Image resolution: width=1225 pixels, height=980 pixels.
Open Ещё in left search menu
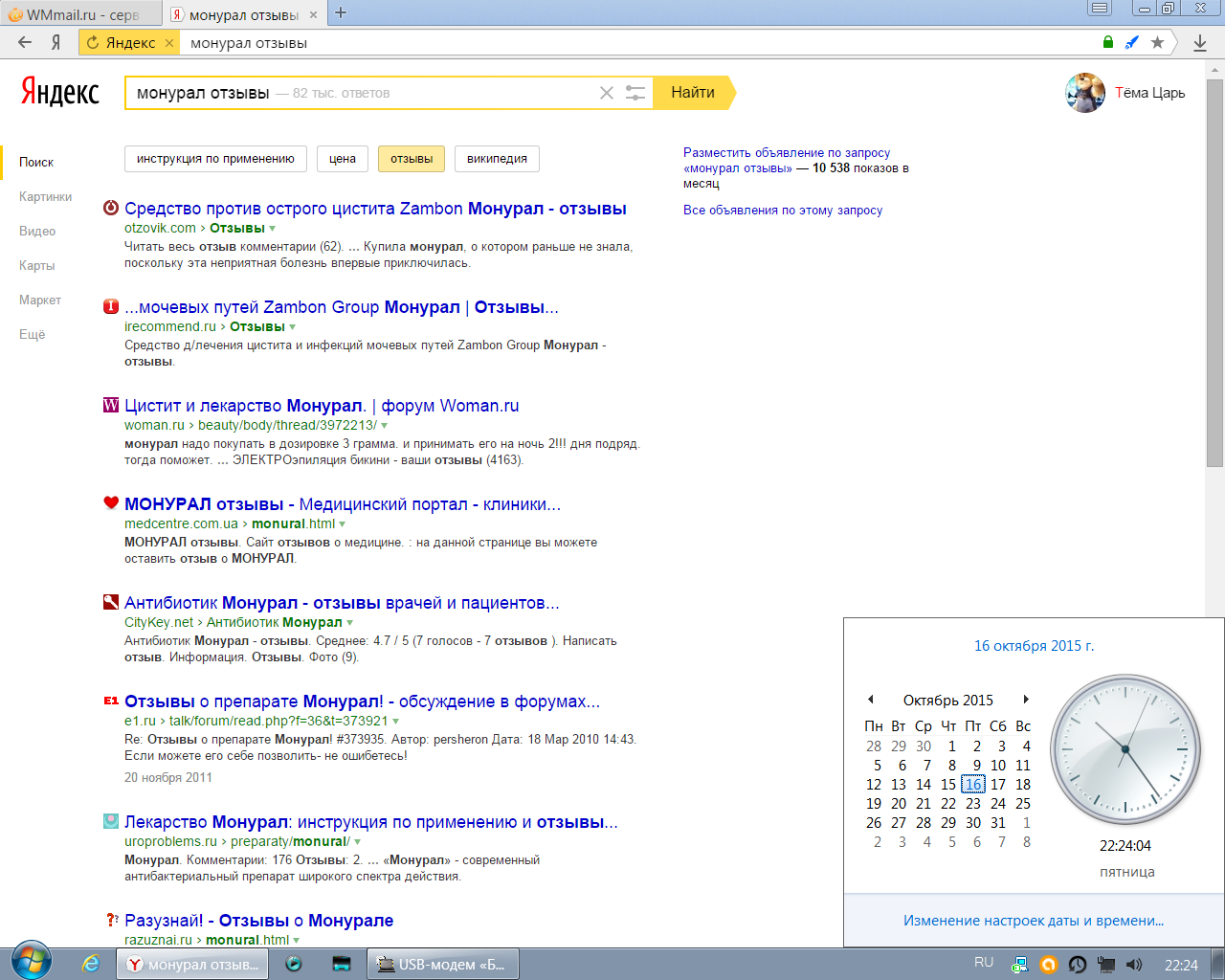point(33,334)
